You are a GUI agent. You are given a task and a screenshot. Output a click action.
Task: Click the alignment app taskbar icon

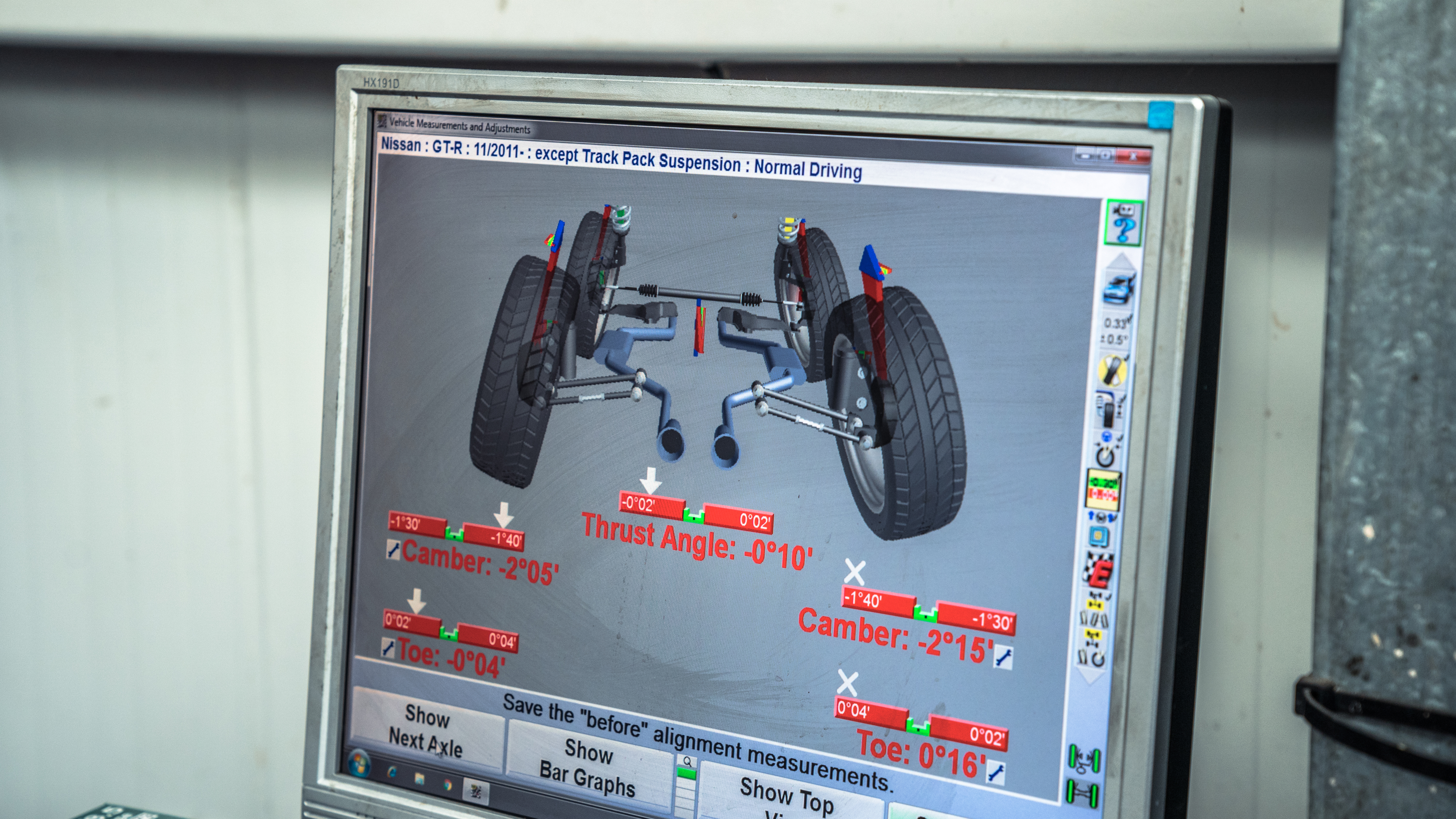[x=475, y=792]
